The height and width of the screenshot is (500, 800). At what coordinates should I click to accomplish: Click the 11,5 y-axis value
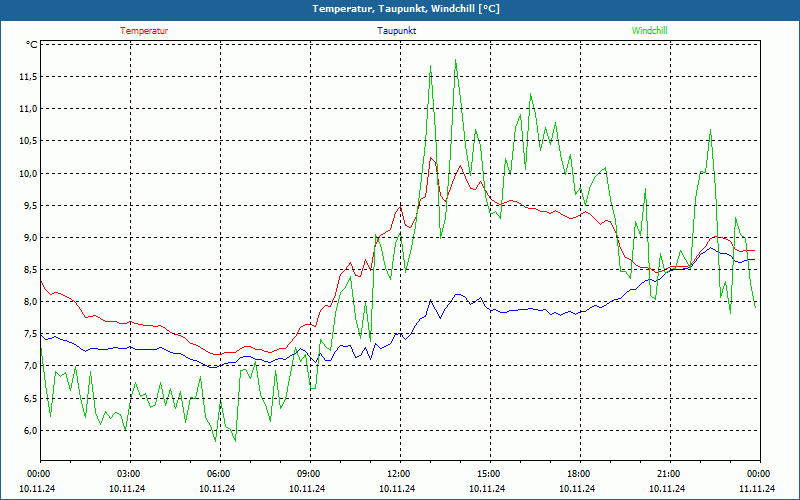pos(26,77)
